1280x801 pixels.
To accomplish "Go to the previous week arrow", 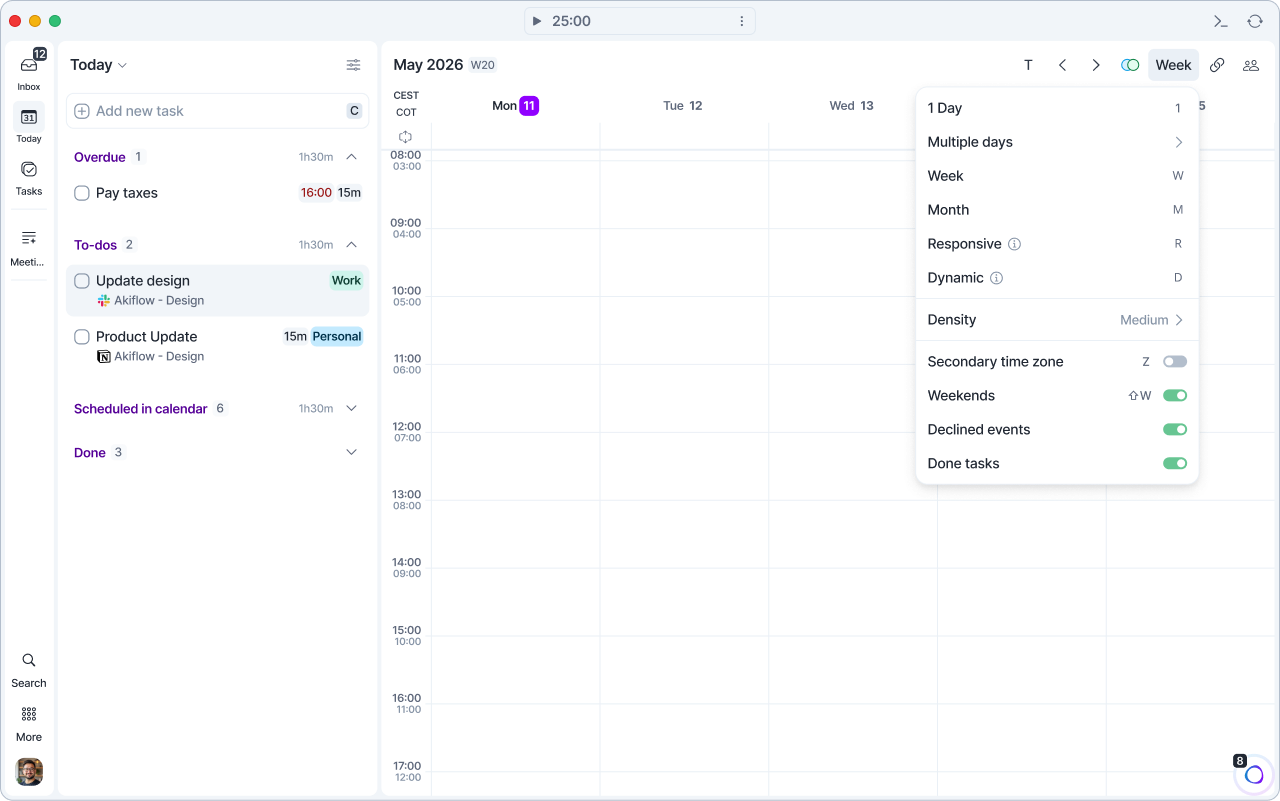I will click(1062, 65).
